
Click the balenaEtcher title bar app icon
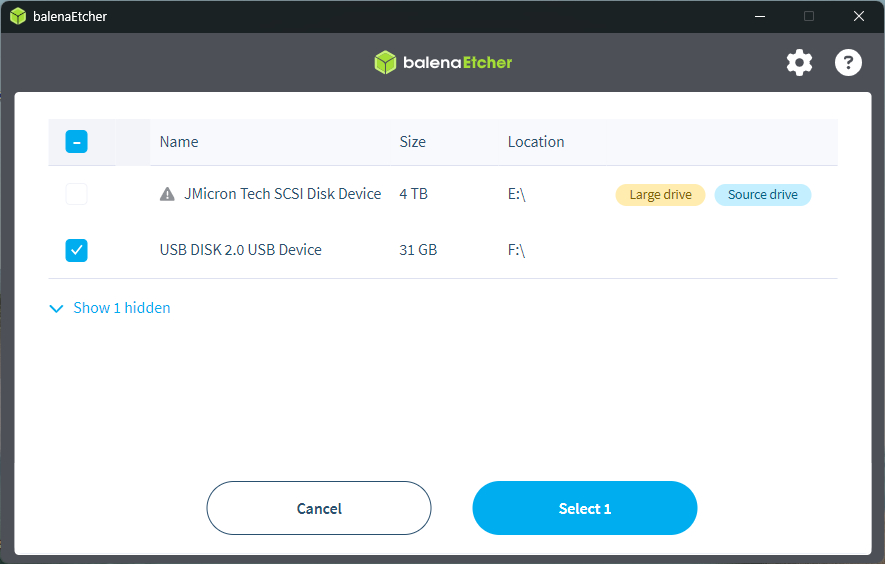[x=17, y=16]
